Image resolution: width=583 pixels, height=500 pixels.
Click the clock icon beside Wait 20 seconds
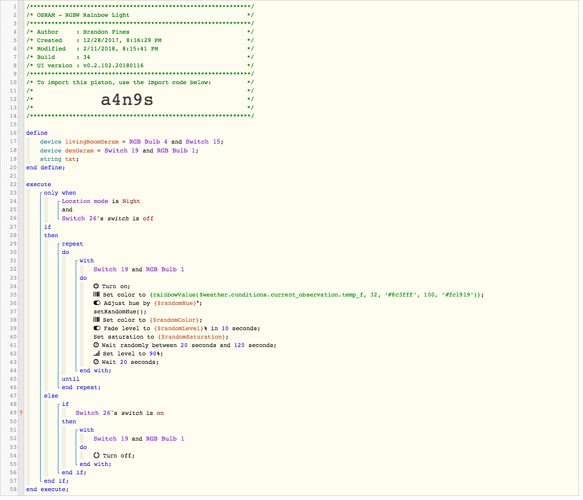point(96,362)
